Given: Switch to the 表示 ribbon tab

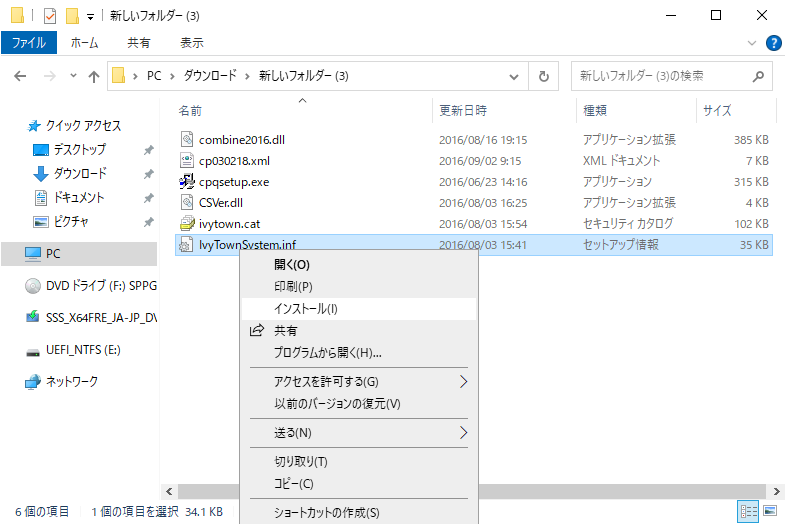Looking at the screenshot, I should click(x=192, y=43).
